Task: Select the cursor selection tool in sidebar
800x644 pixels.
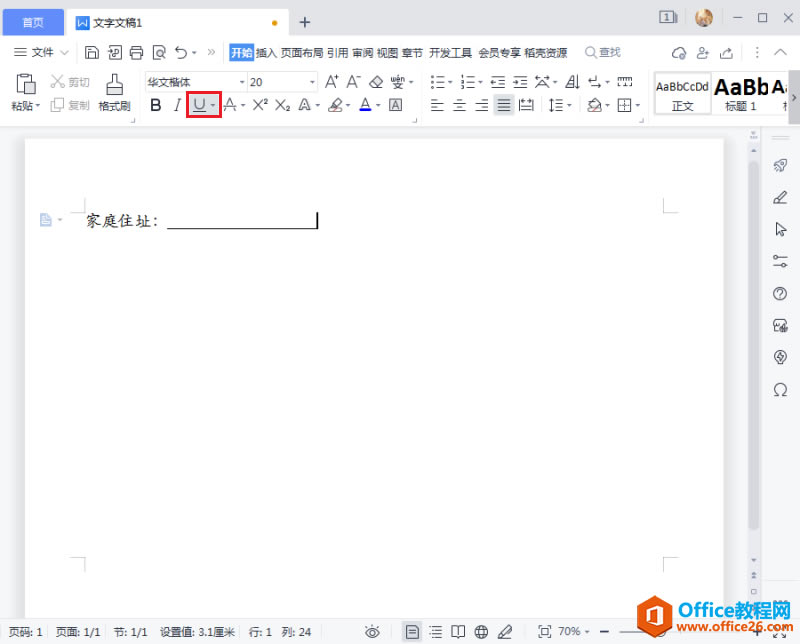Action: tap(780, 229)
